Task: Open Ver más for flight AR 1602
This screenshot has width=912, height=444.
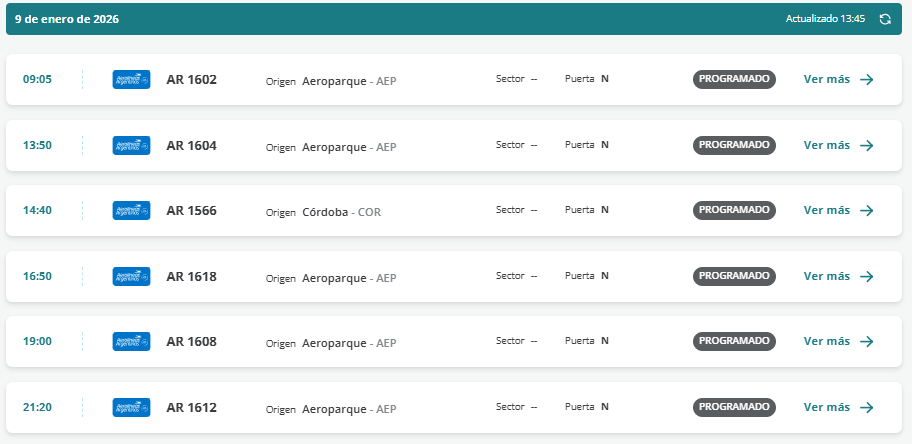Action: [x=838, y=79]
